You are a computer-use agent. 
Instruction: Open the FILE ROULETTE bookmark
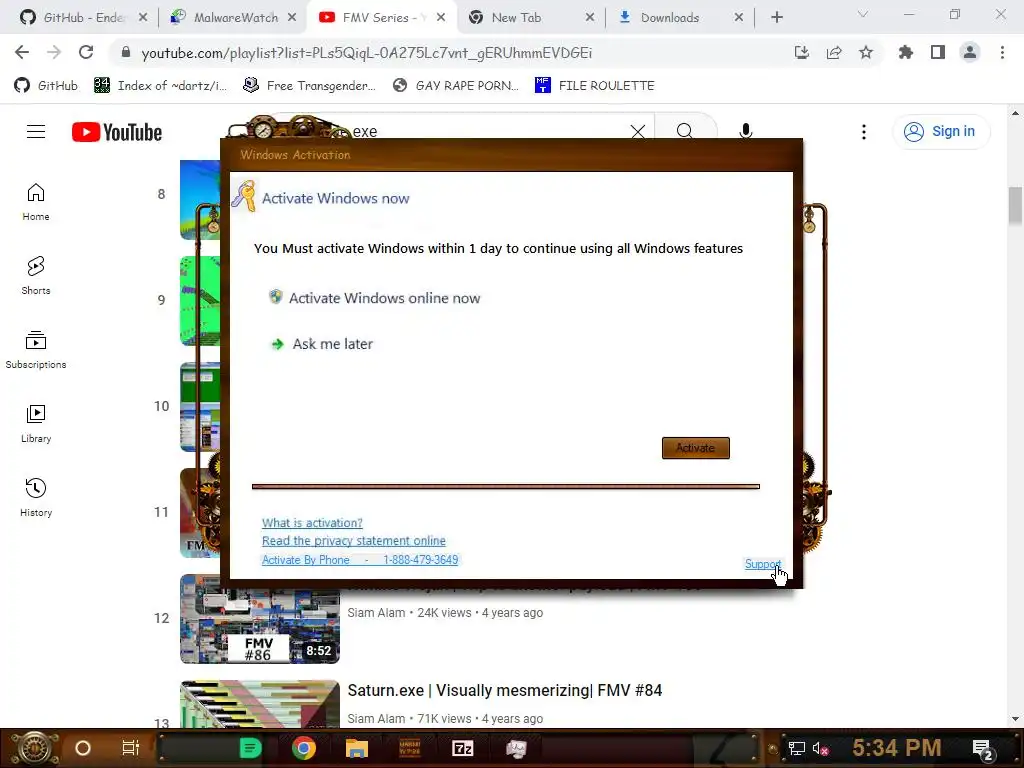pos(594,86)
